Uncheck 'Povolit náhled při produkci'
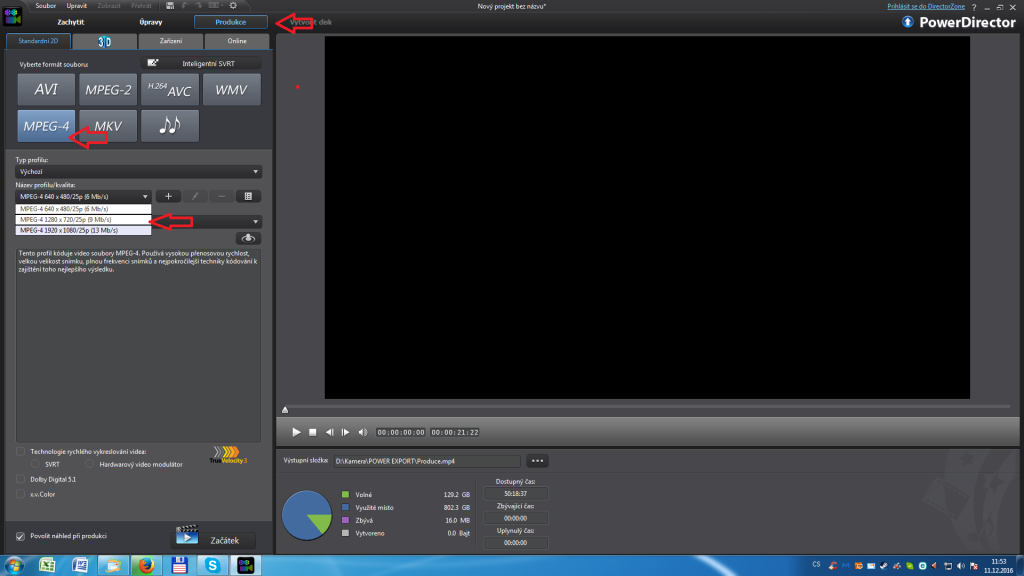1024x576 pixels. [x=22, y=535]
